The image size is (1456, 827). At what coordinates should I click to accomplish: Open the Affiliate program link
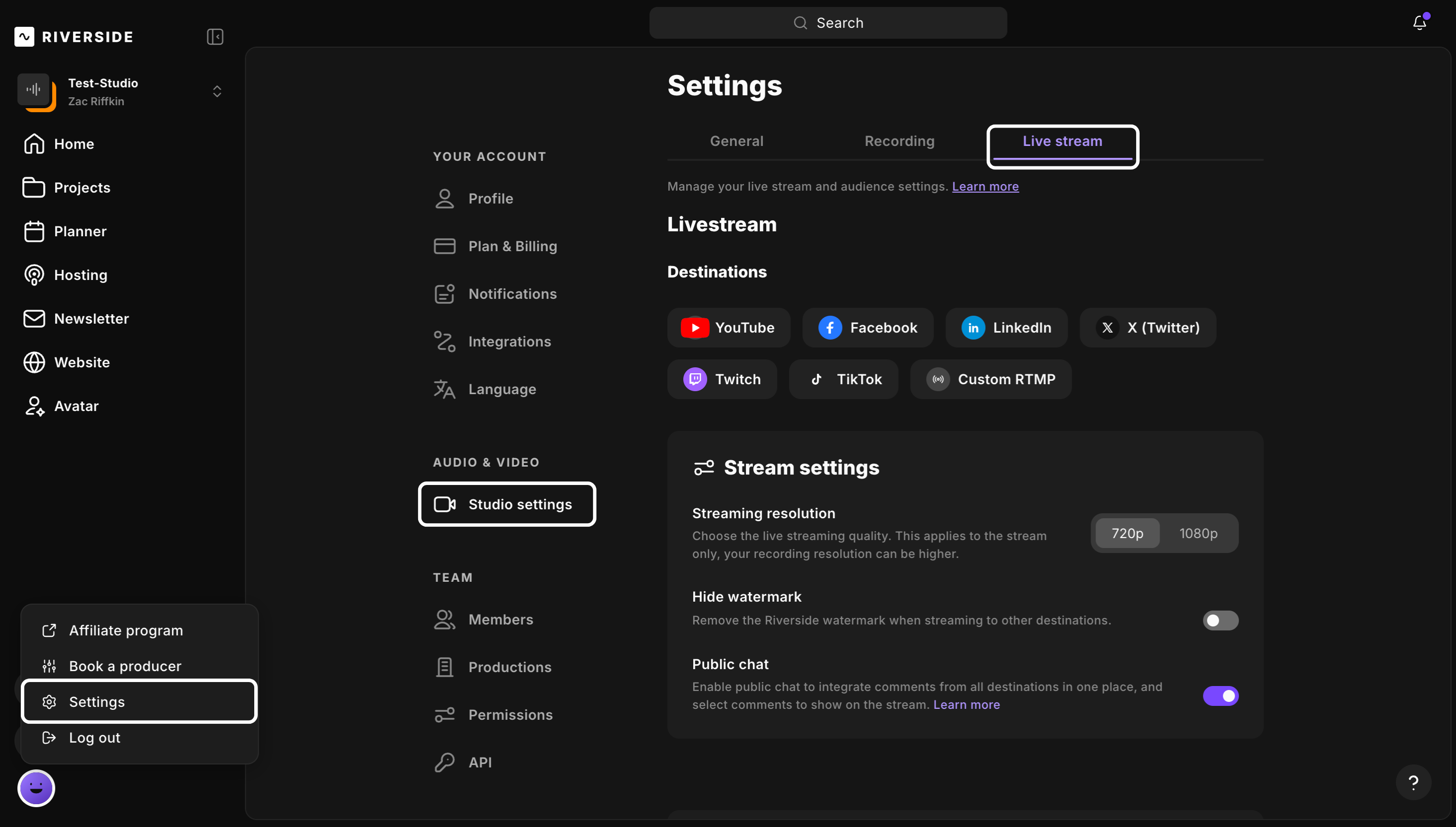pos(139,630)
